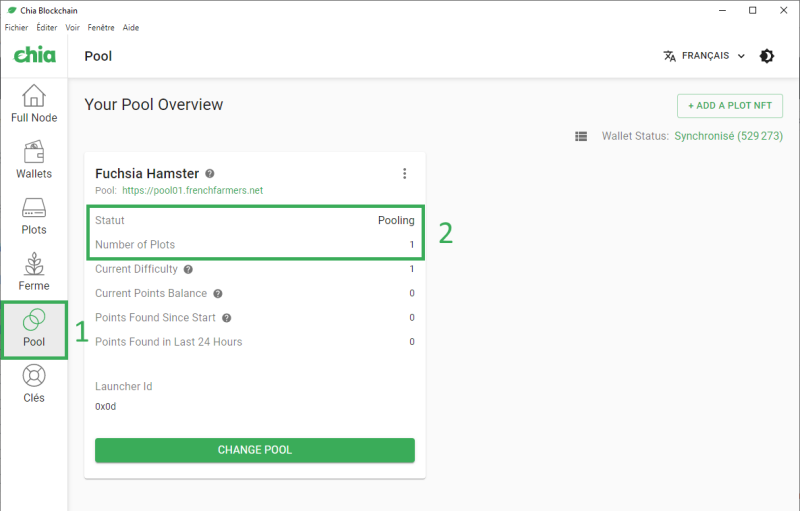The image size is (800, 511).
Task: Navigate to the Ferme section
Action: 34,273
